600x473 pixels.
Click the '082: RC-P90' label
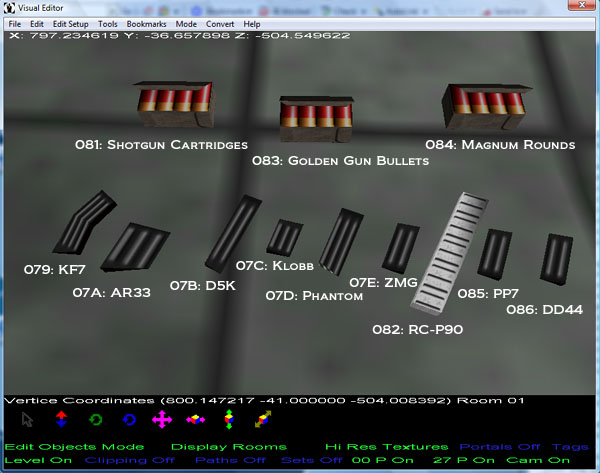[x=417, y=329]
